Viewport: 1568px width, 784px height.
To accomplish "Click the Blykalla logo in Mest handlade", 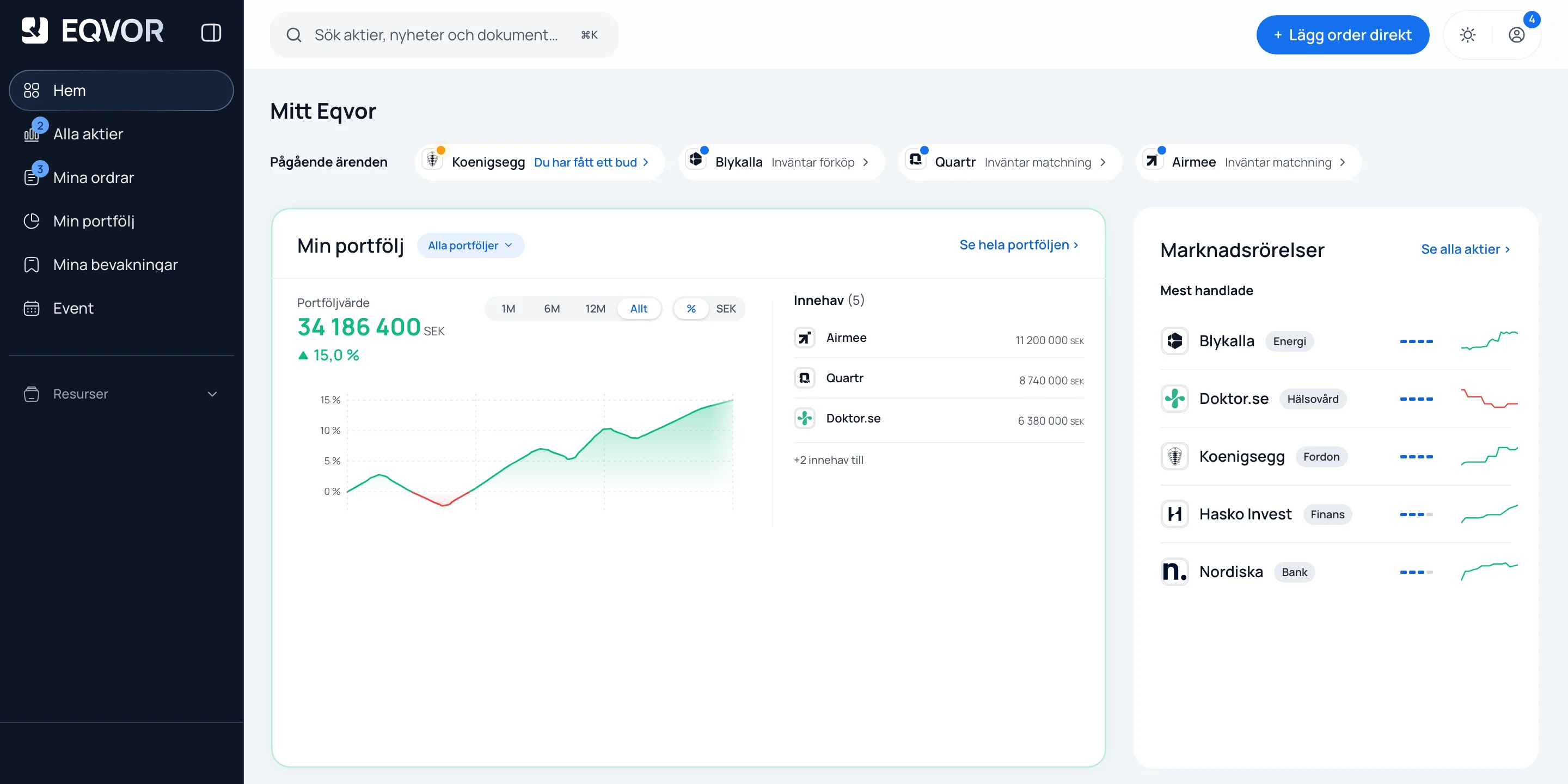I will coord(1175,341).
